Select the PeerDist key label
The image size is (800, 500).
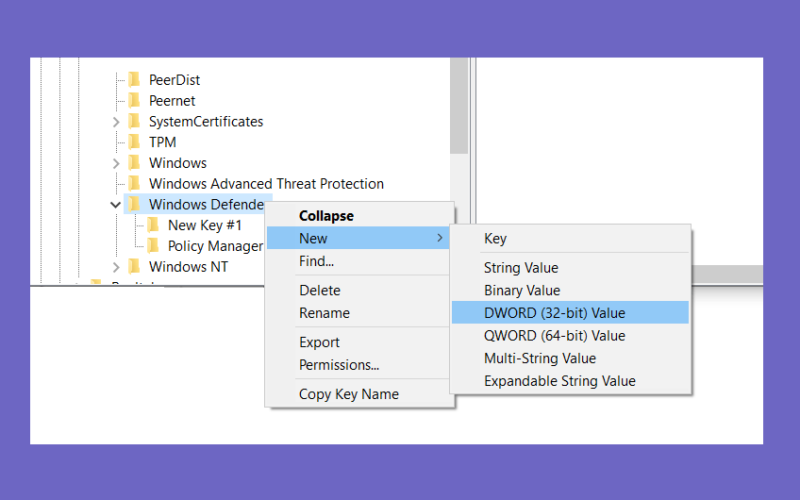(174, 80)
